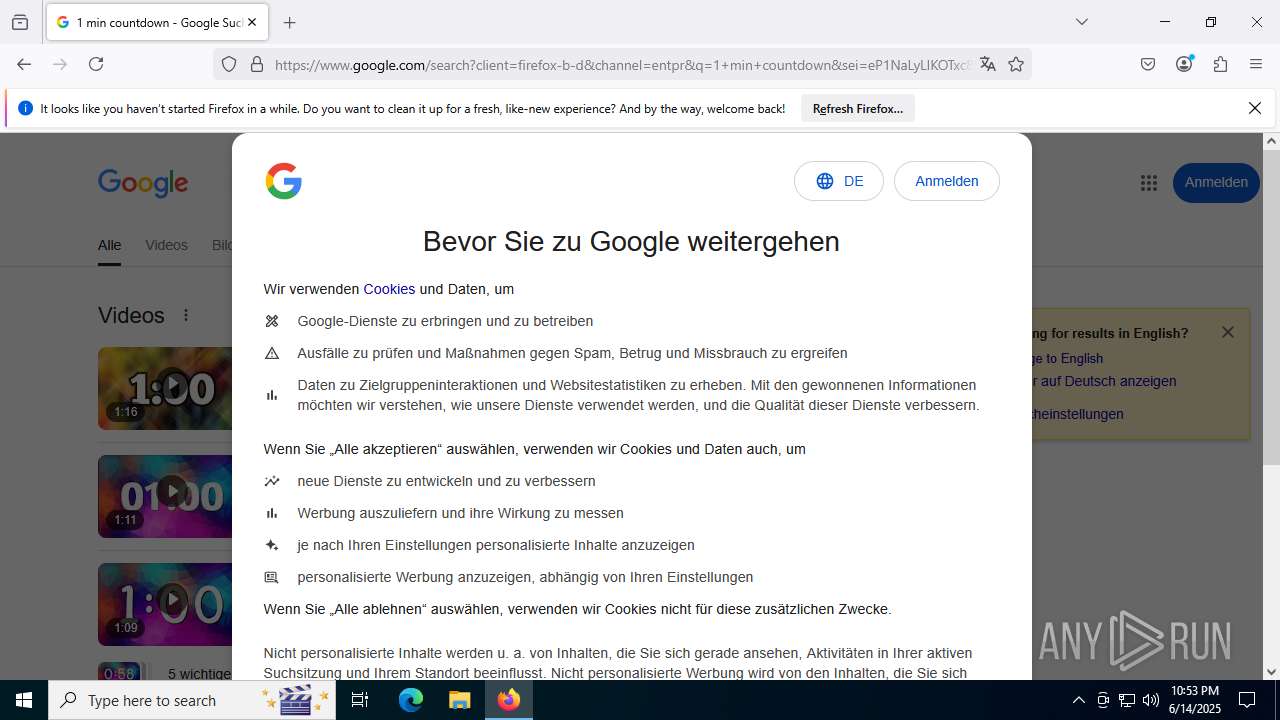Click the 1 min countdown tab
The height and width of the screenshot is (720, 1280).
[157, 22]
